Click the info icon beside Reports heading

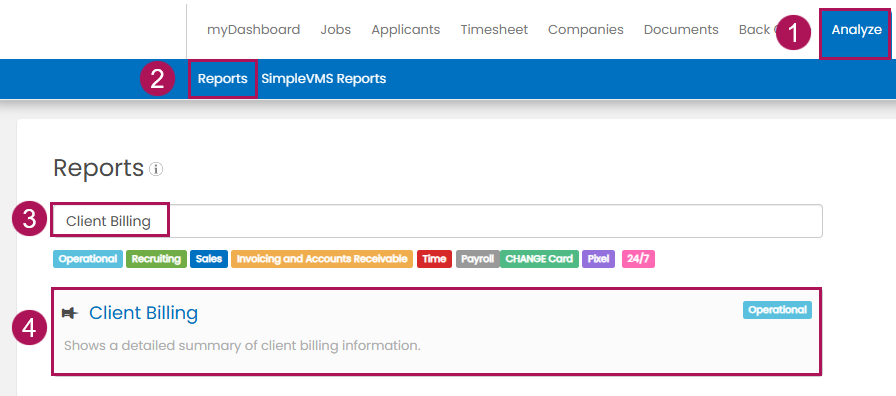[156, 170]
